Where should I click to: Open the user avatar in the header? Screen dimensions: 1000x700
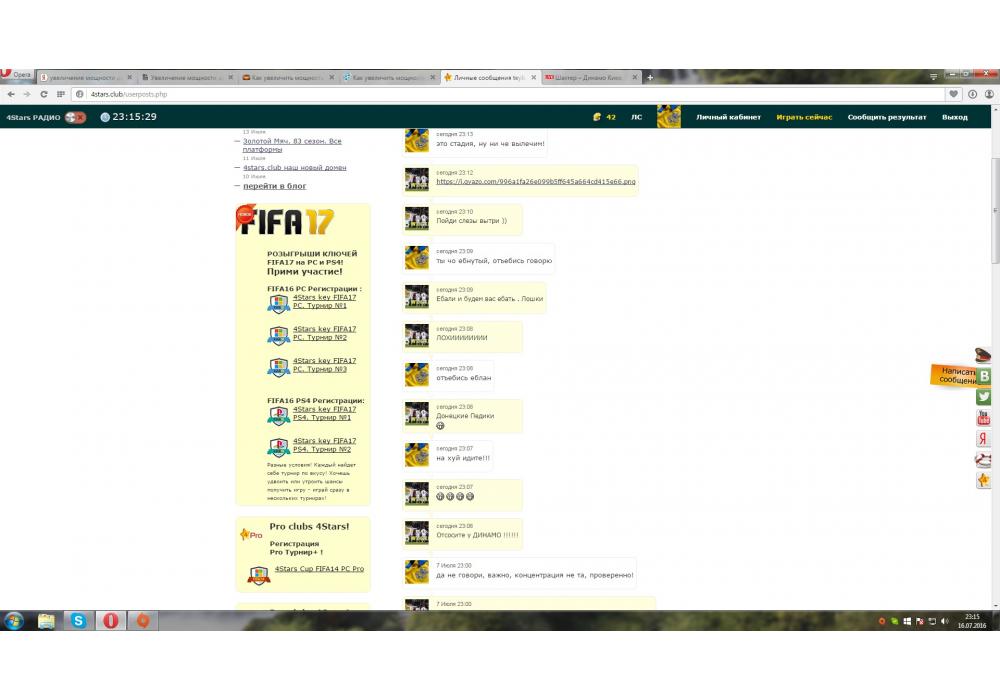tap(668, 117)
